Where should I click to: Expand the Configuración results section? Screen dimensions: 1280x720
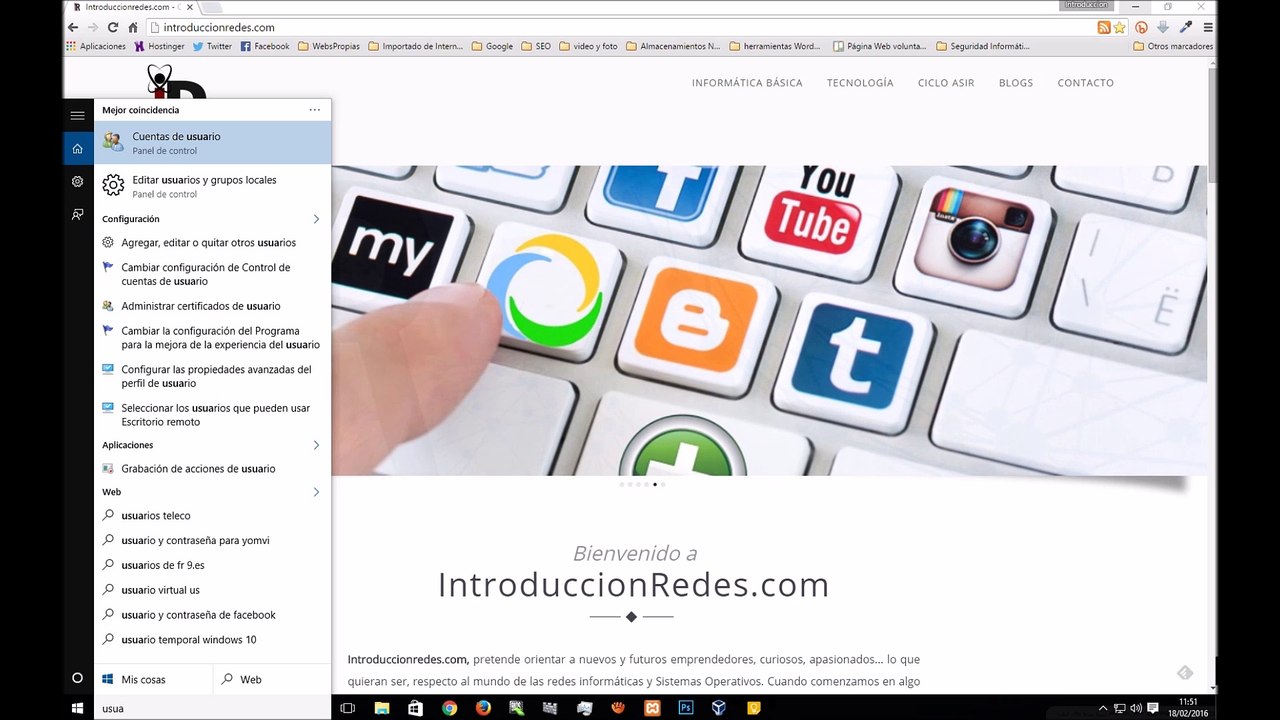point(316,219)
